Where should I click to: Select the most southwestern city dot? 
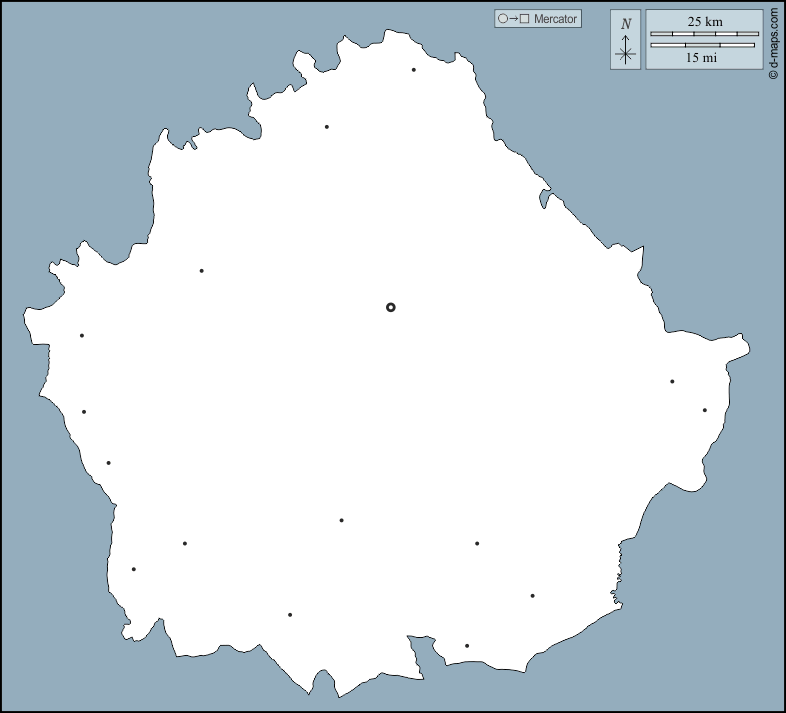134,570
